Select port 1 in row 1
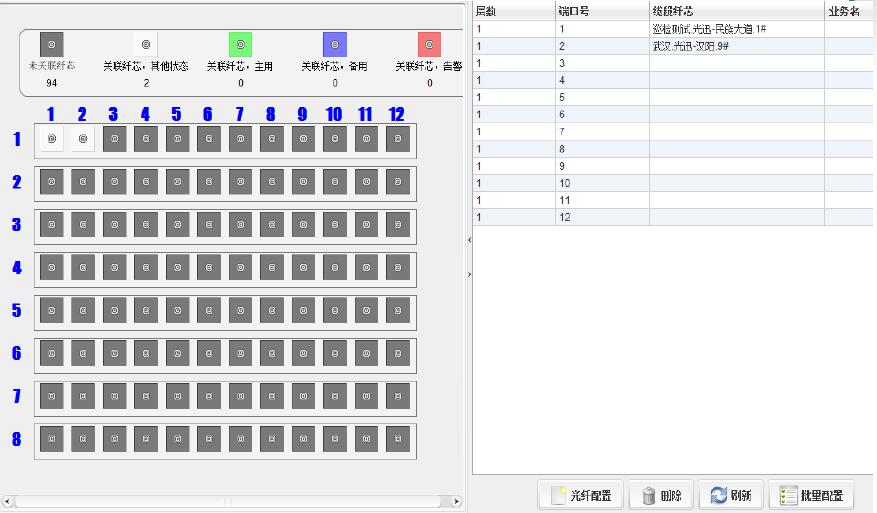 (x=52, y=139)
